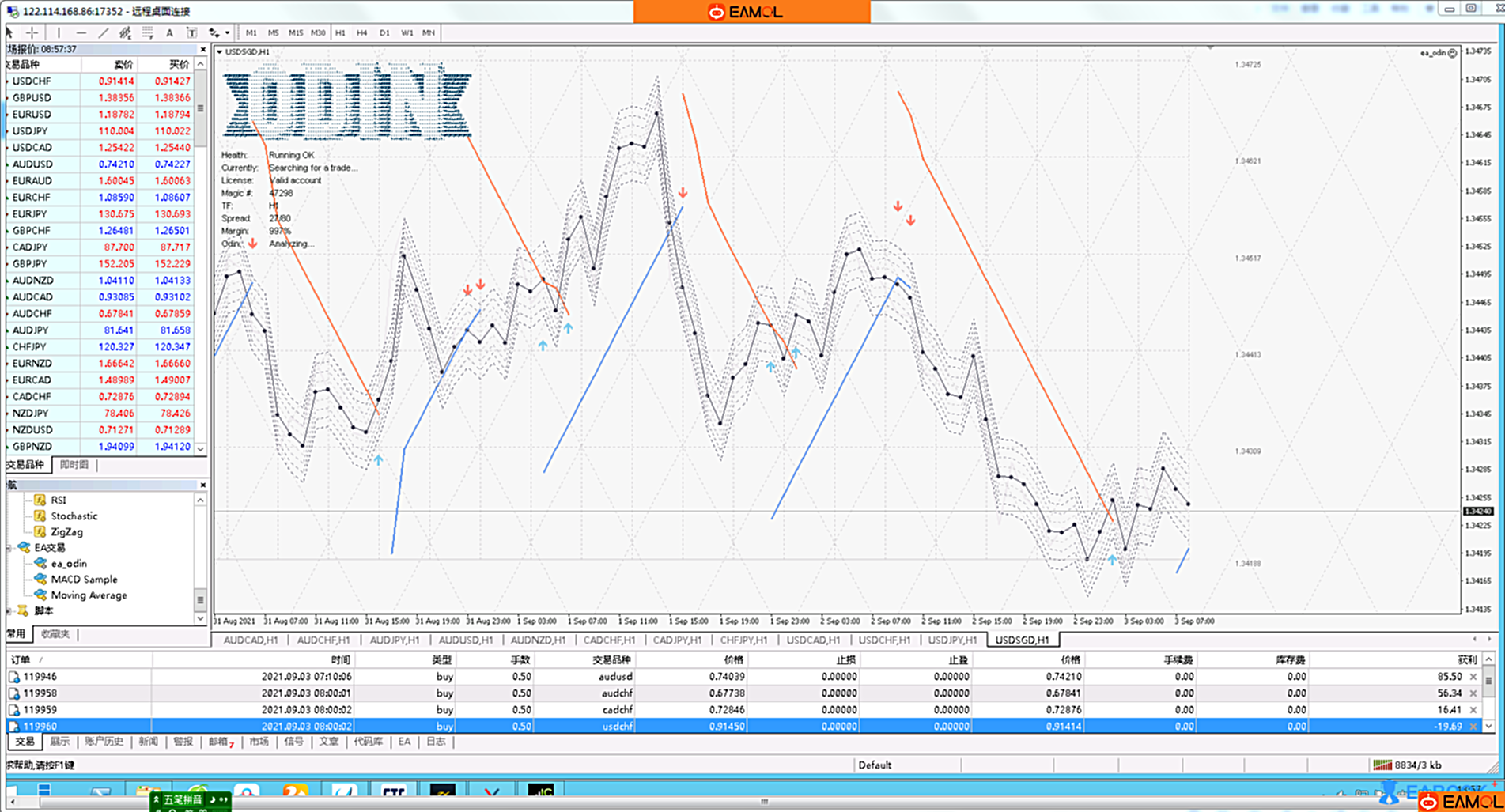This screenshot has width=1505, height=812.
Task: Open the arrows tool dropdown
Action: [x=227, y=32]
